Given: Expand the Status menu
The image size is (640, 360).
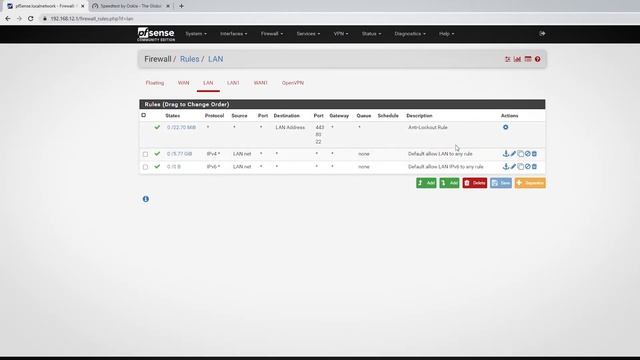Looking at the screenshot, I should [371, 34].
